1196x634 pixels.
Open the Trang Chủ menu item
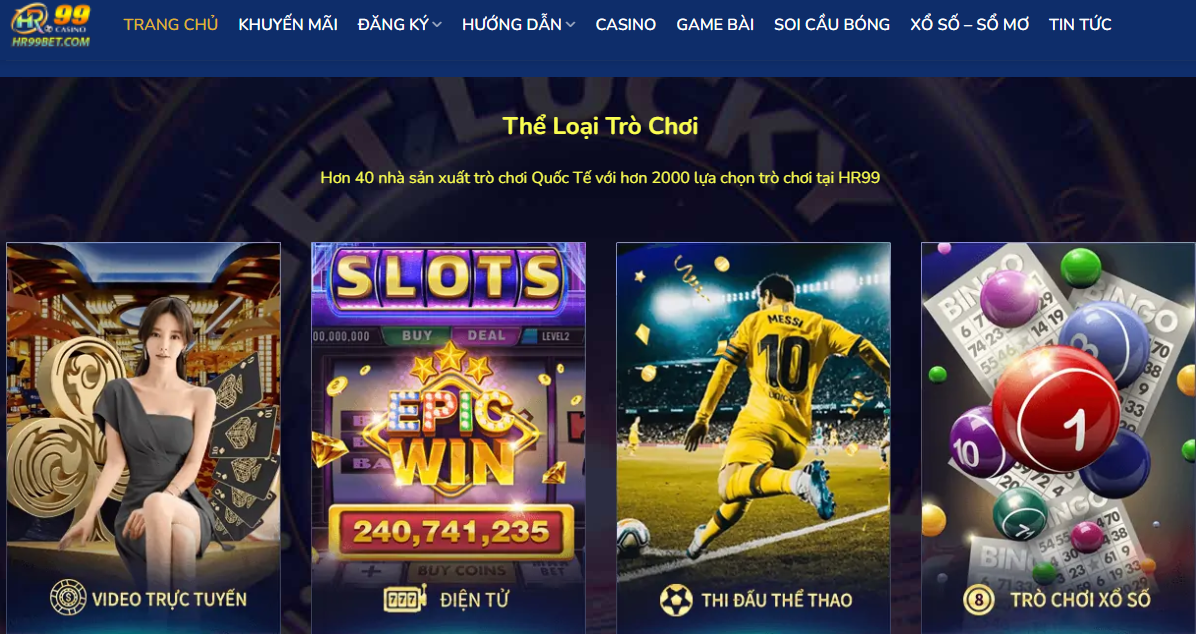[x=171, y=24]
